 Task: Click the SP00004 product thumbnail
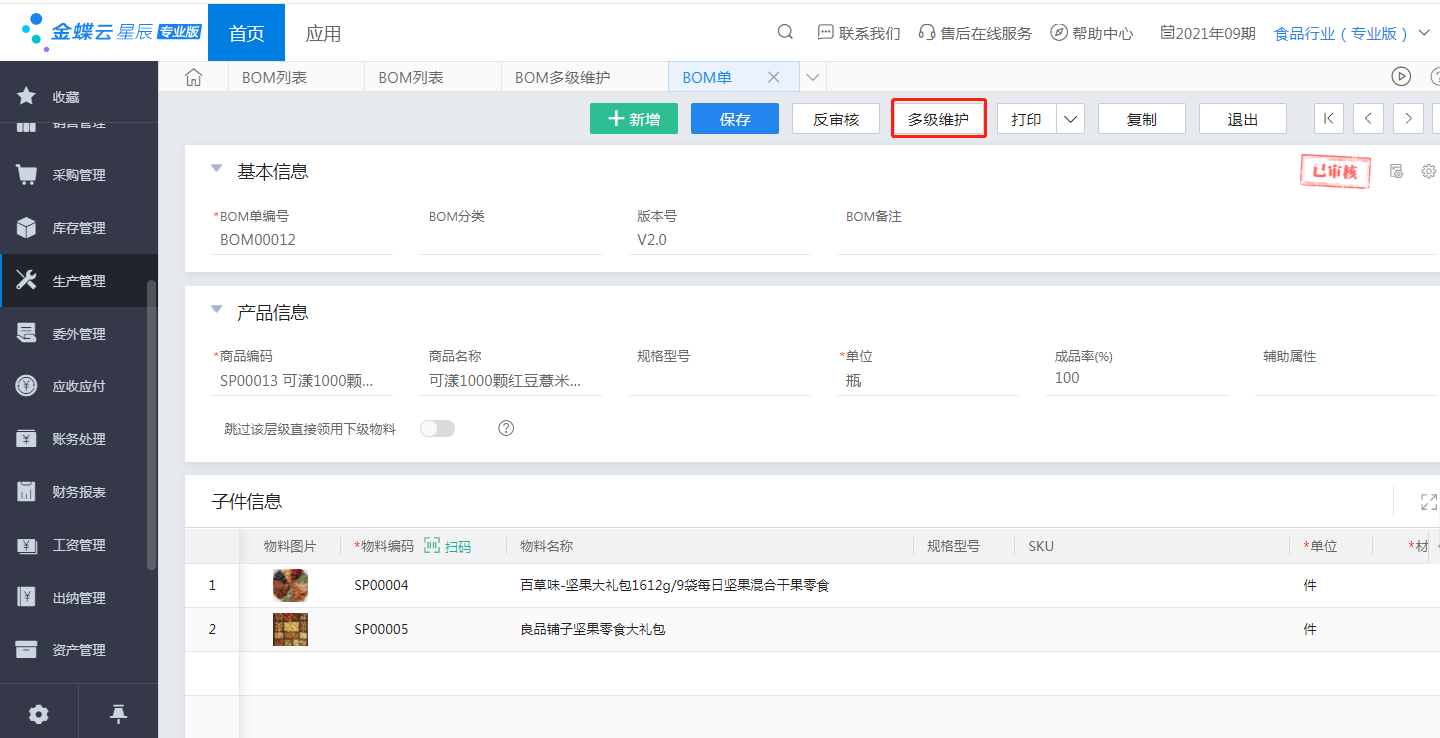[x=290, y=584]
